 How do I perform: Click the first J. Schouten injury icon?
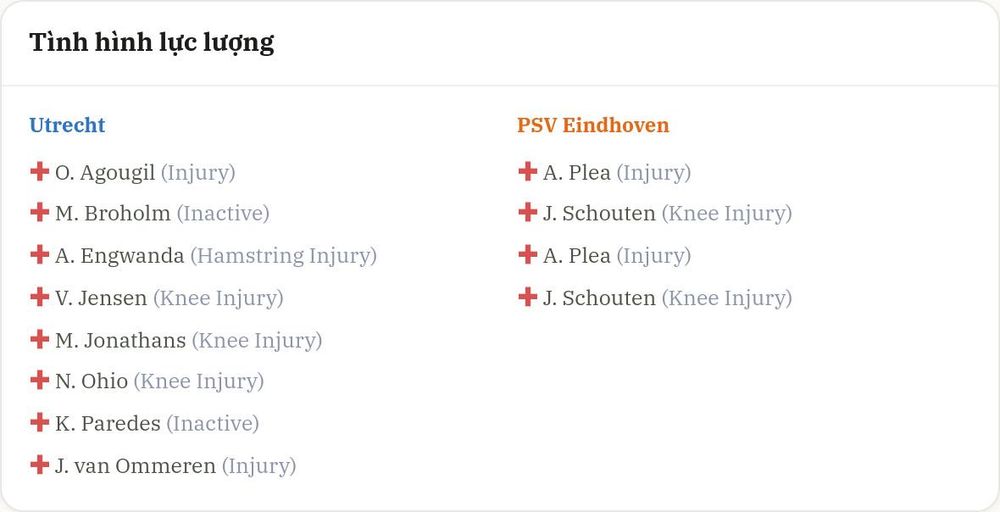[x=527, y=212]
